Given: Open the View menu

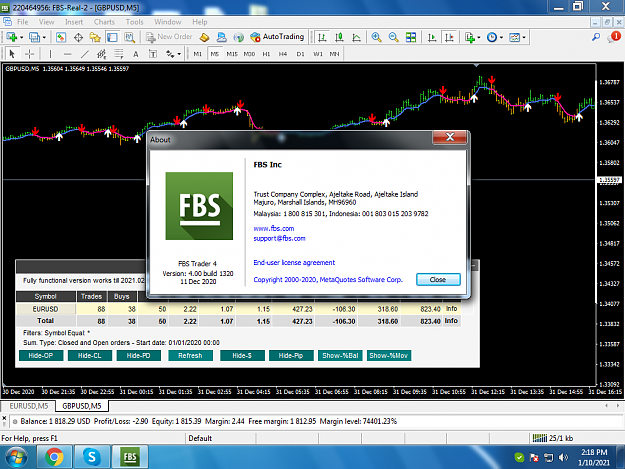Looking at the screenshot, I should coord(46,22).
